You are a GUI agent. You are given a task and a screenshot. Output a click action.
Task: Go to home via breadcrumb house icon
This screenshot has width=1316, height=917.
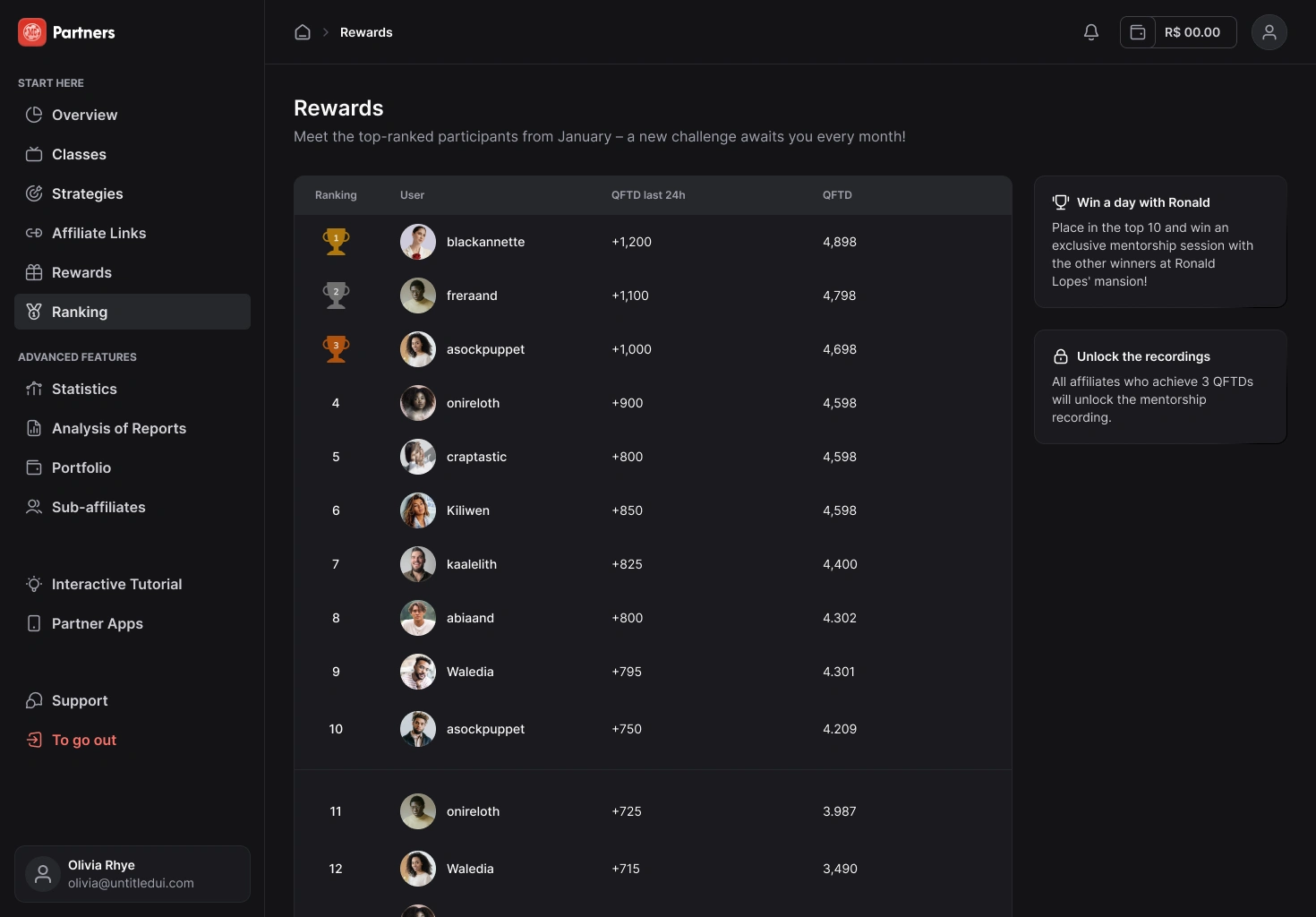pos(303,32)
